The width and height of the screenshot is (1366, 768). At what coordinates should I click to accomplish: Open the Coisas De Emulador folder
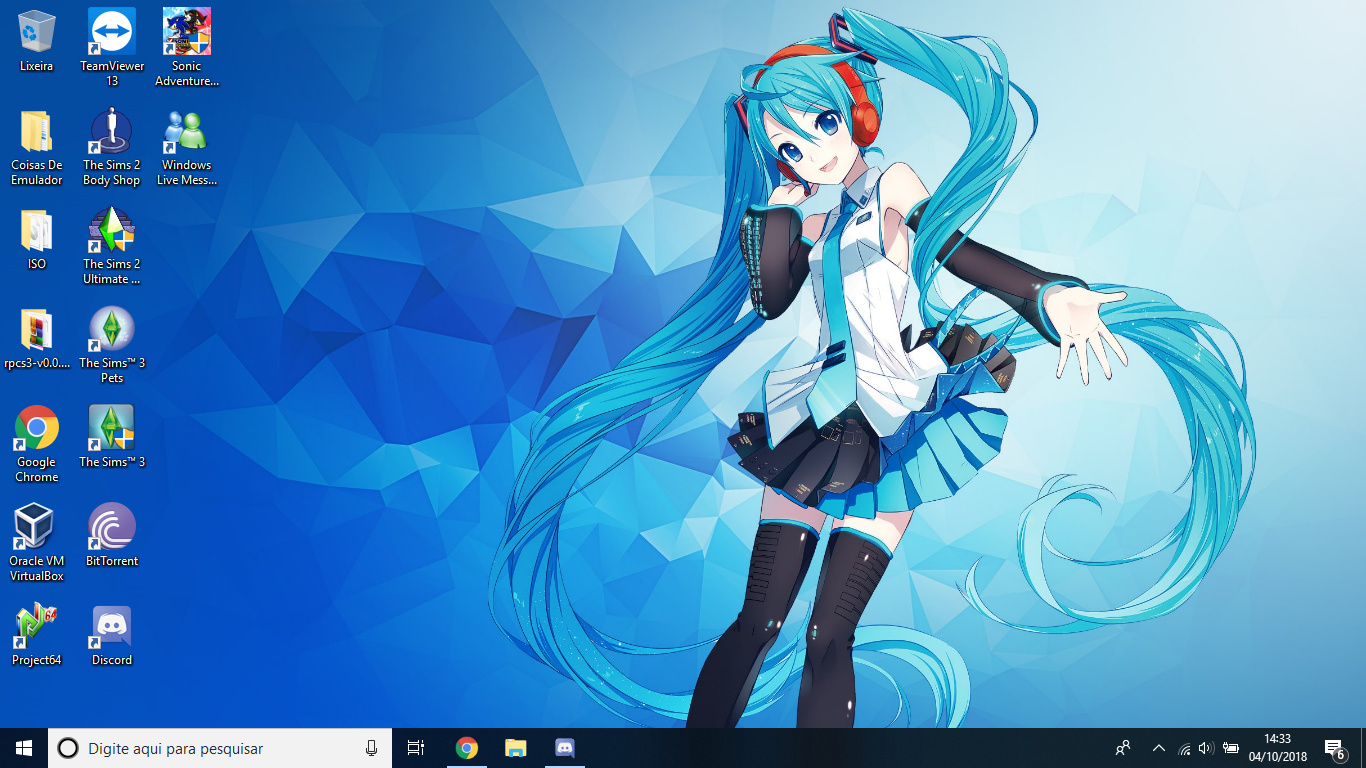pyautogui.click(x=37, y=148)
